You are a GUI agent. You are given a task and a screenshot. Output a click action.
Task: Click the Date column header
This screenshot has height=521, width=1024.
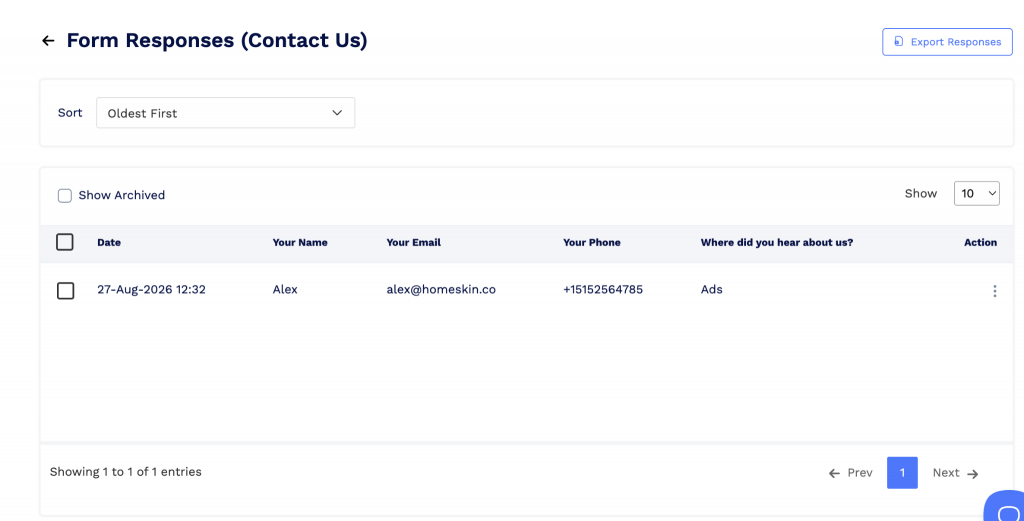point(109,242)
